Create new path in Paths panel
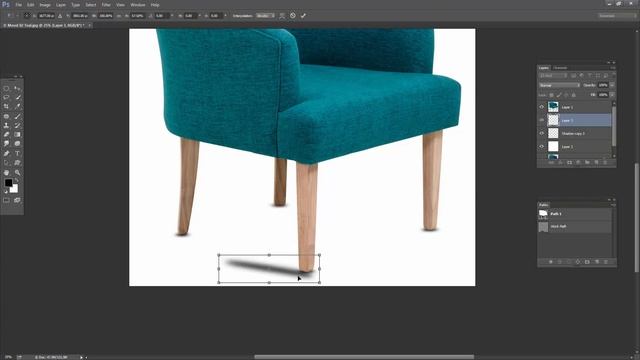The width and height of the screenshot is (640, 360). [x=597, y=262]
